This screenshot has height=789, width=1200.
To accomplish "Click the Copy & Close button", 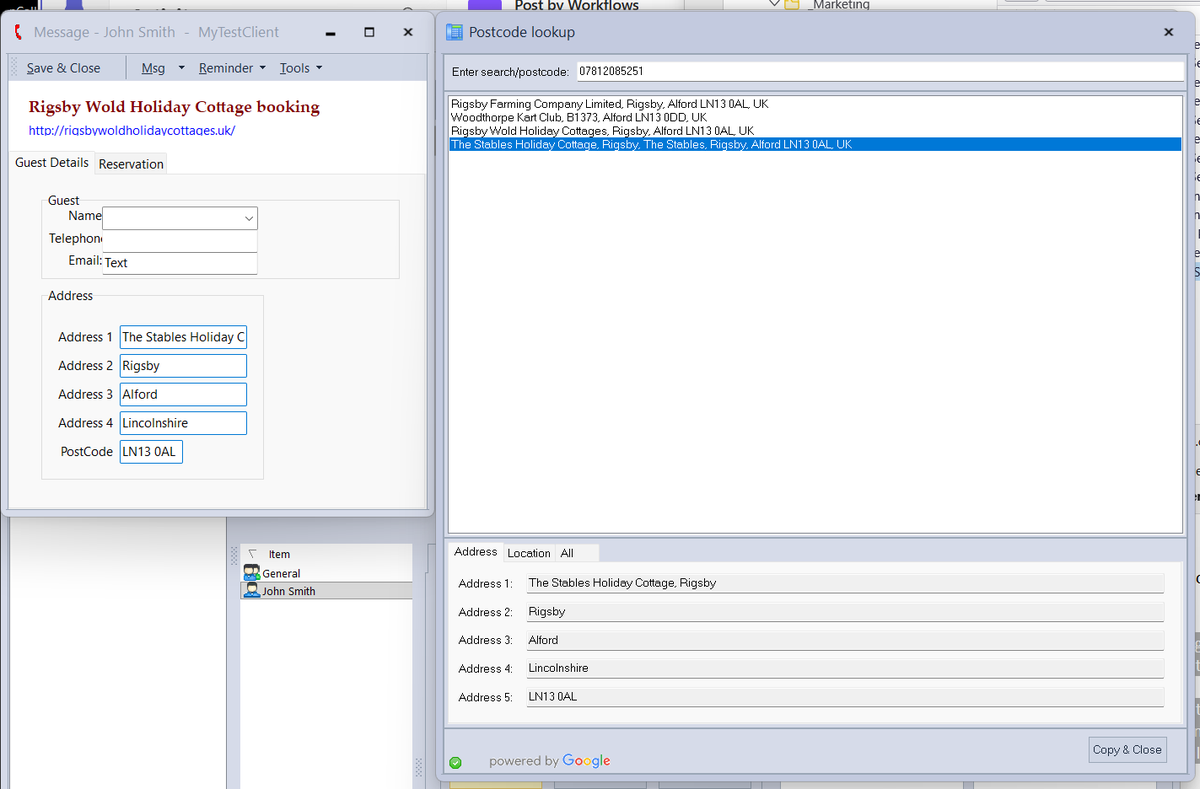I will pyautogui.click(x=1127, y=749).
